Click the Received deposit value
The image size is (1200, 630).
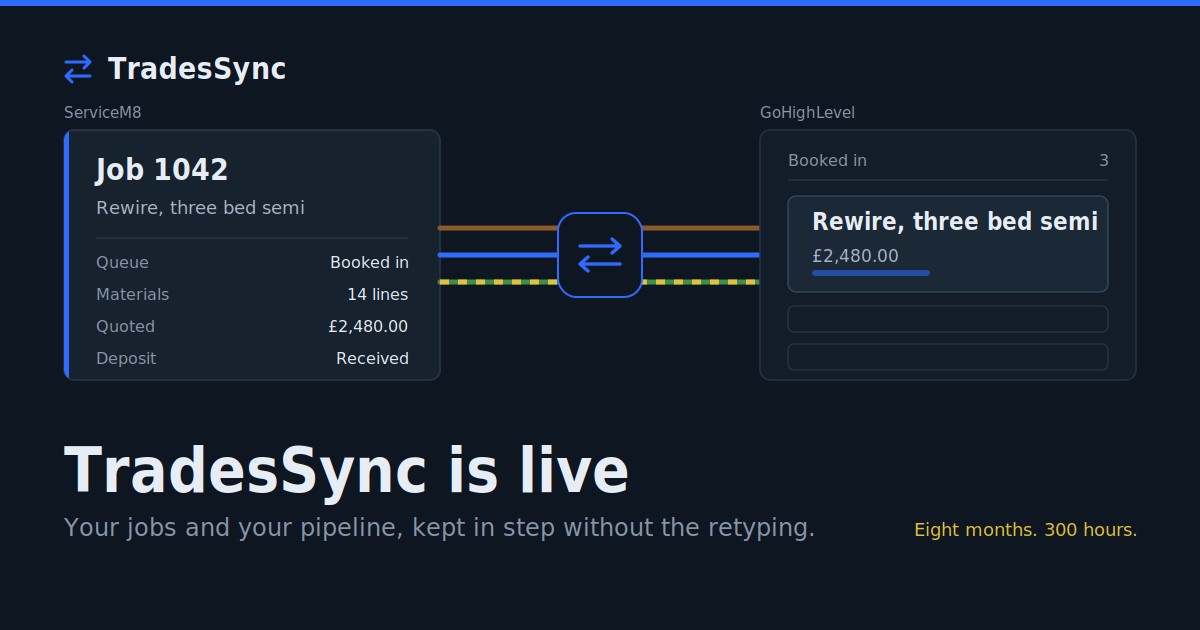372,359
